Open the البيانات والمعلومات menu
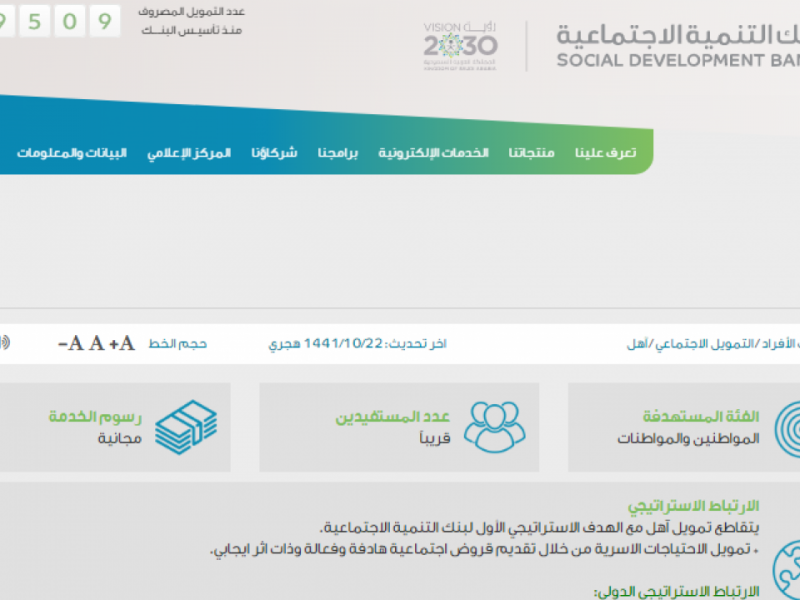 point(71,153)
